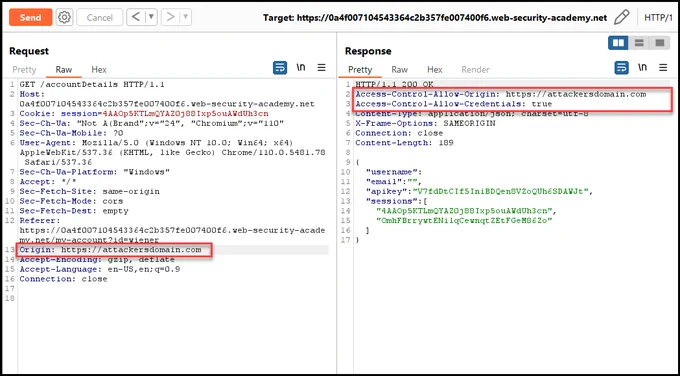
Task: Toggle word wrap icon in Response panel
Action: [x=621, y=68]
